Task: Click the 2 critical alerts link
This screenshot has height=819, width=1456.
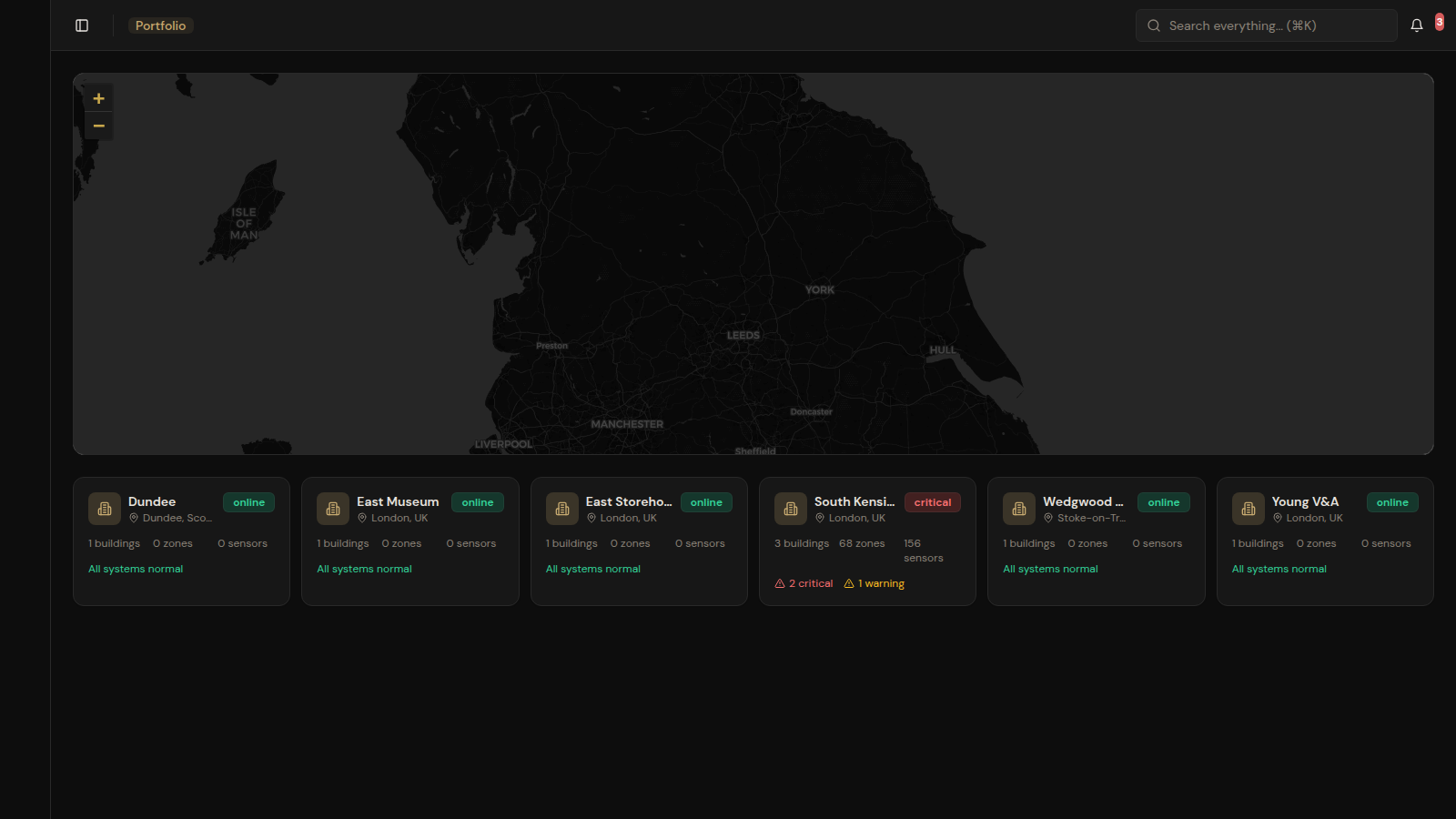Action: [x=811, y=583]
